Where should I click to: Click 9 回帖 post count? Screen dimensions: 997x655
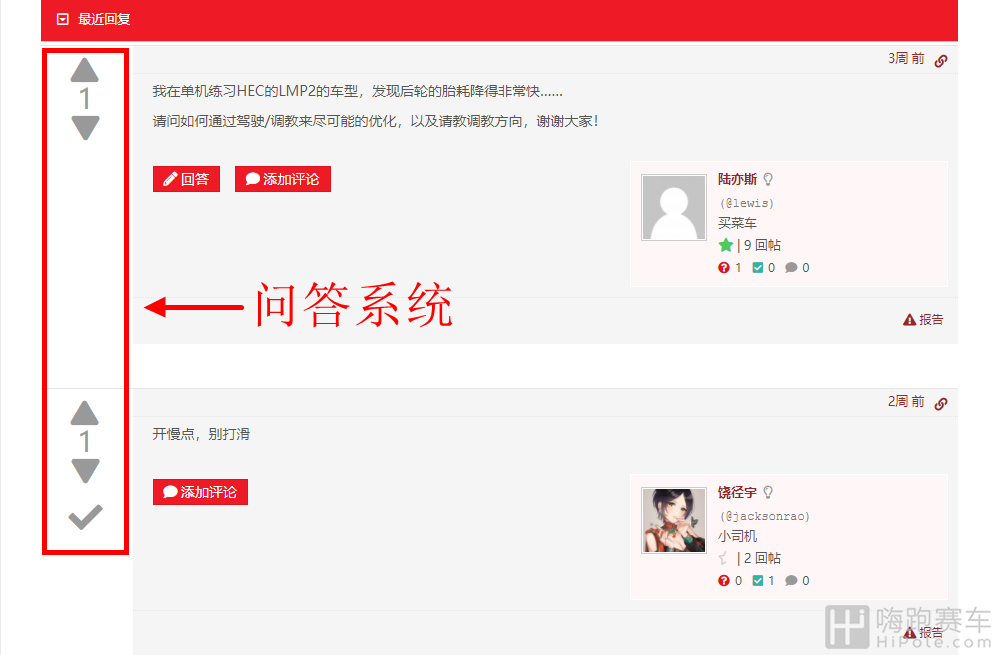click(762, 245)
